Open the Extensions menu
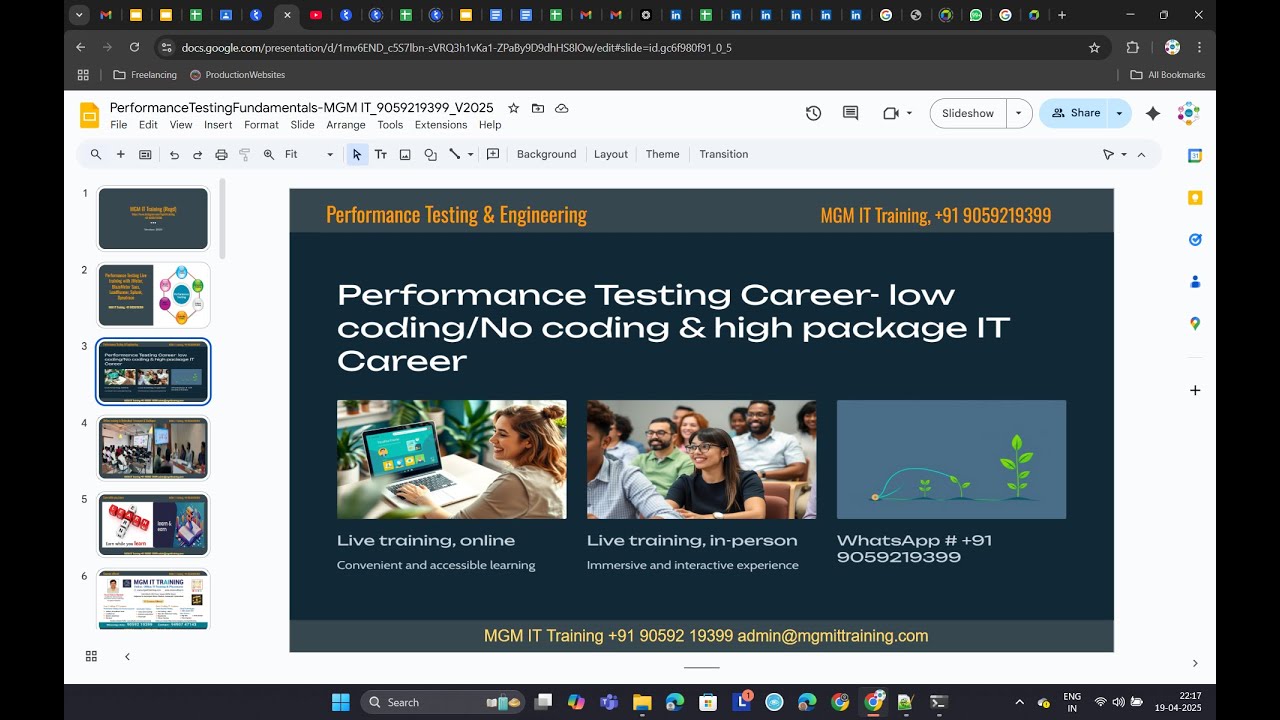 coord(441,125)
